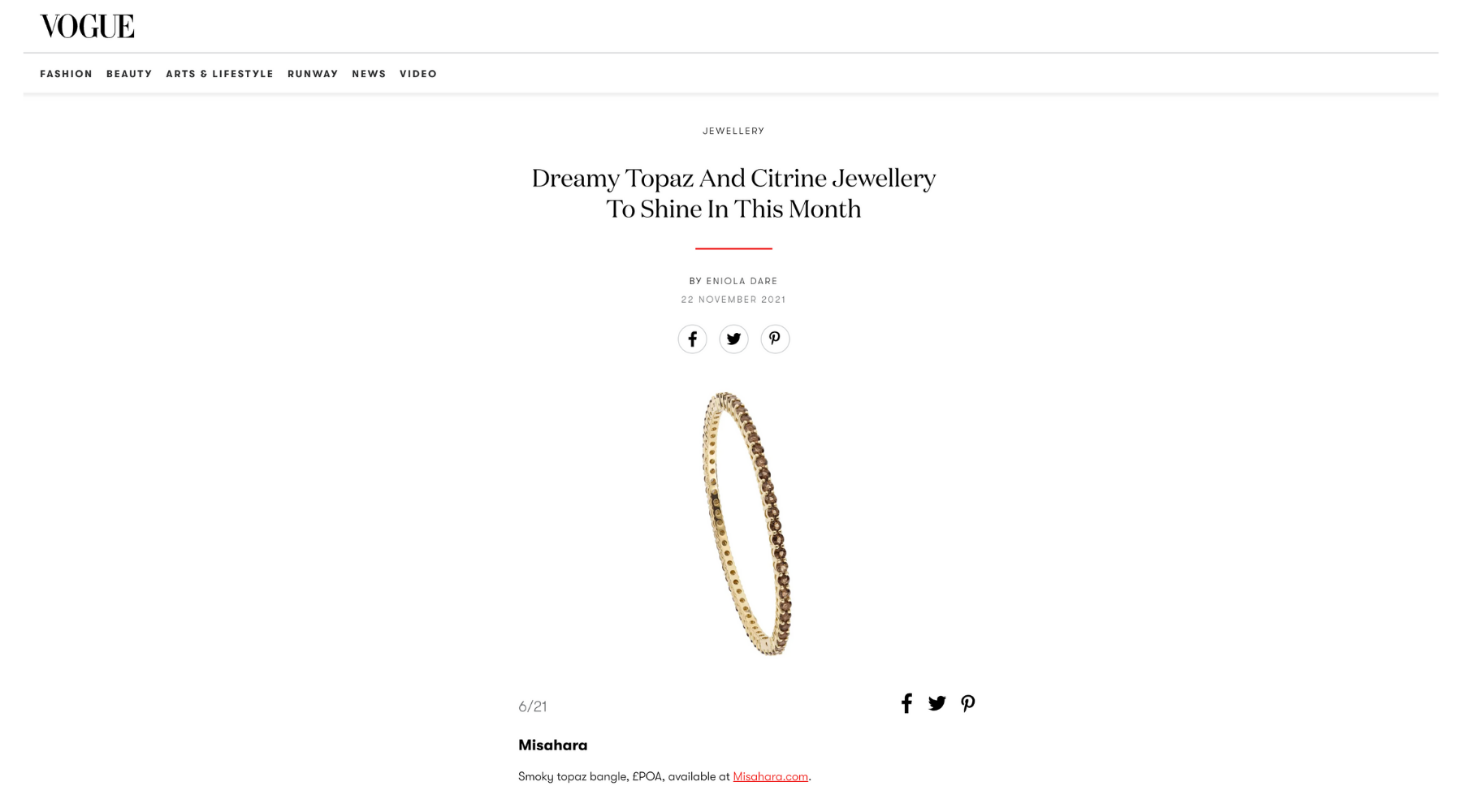The image size is (1462, 812).
Task: Open the Runway section
Action: click(x=313, y=74)
